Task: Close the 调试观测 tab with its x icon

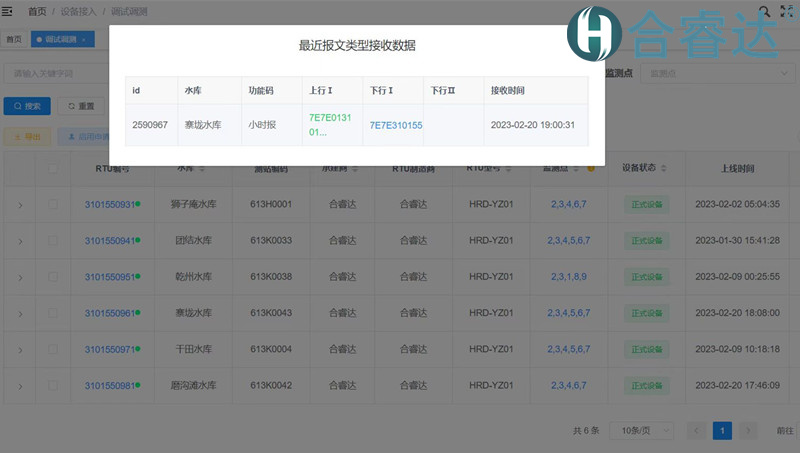Action: click(85, 39)
